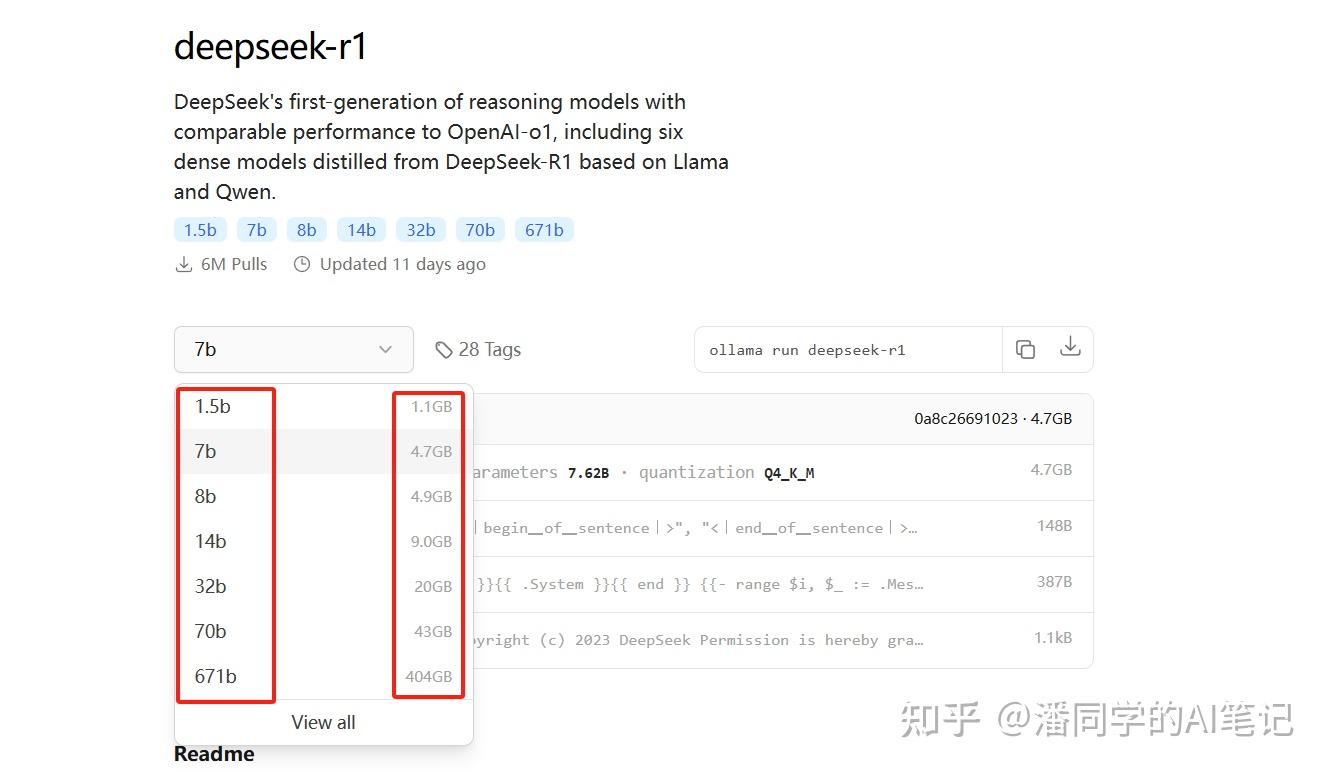The width and height of the screenshot is (1327, 772).
Task: Click the 671b blue tag badge
Action: (544, 230)
